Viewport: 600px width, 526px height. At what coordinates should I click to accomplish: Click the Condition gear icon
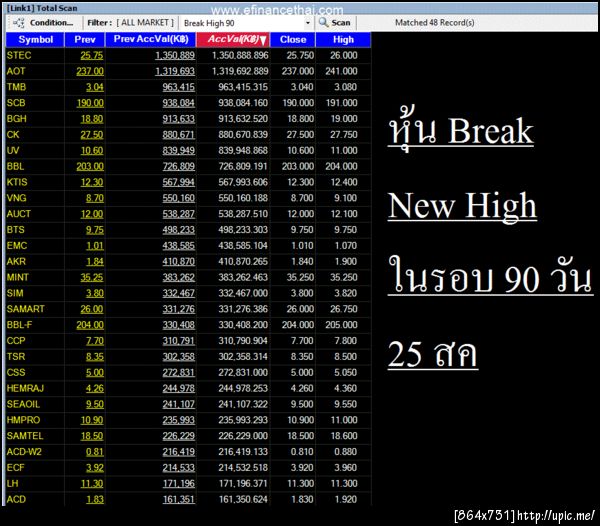[x=18, y=23]
